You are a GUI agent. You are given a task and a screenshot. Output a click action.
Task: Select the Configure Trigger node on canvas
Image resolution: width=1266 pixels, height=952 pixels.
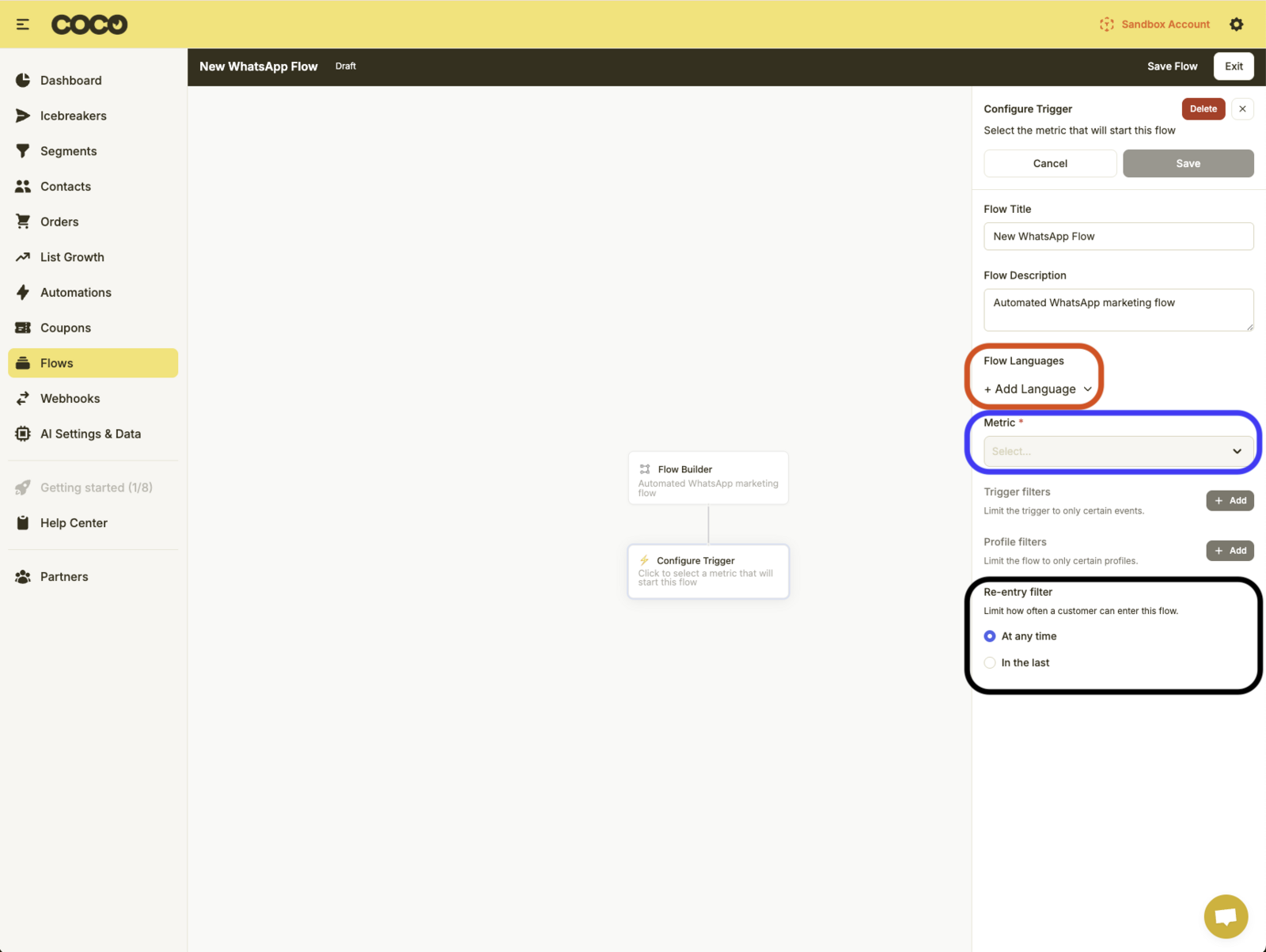pos(708,571)
